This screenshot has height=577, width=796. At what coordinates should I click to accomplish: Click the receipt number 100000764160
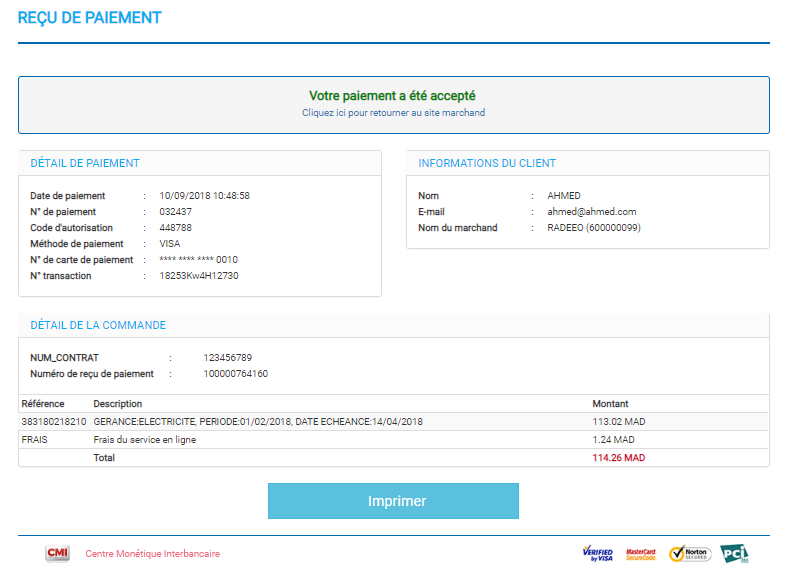[235, 374]
